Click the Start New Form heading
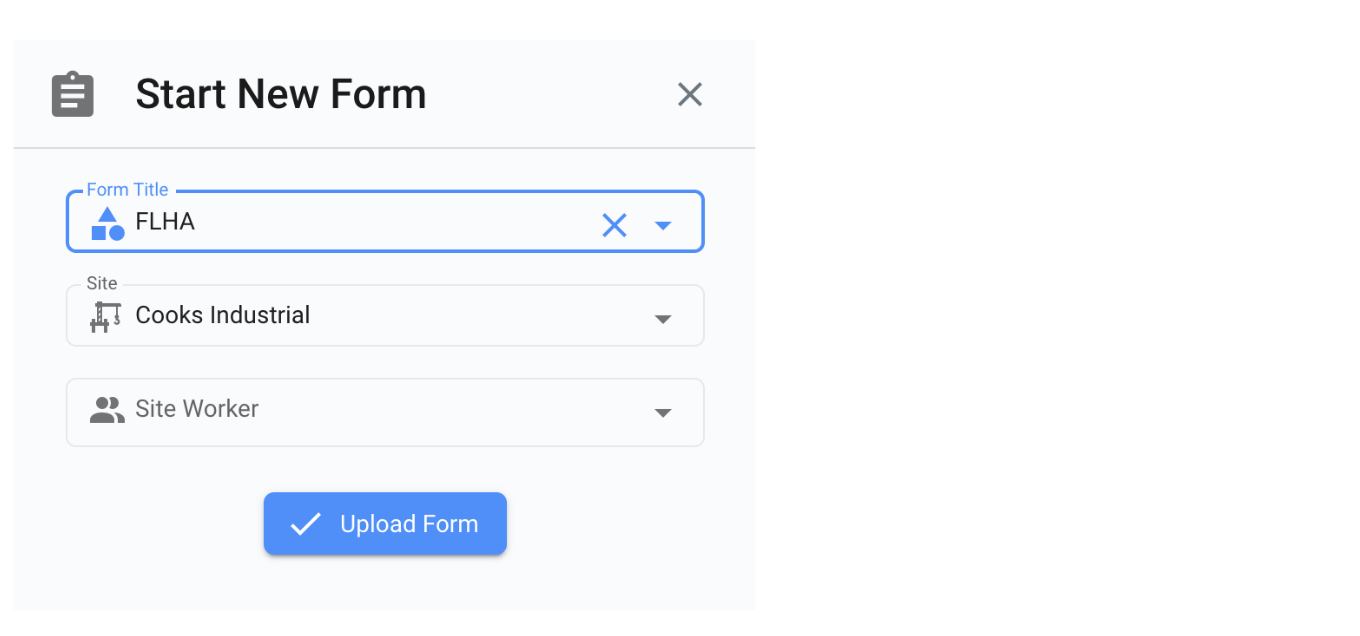Screen dimensions: 1360x636 [281, 95]
